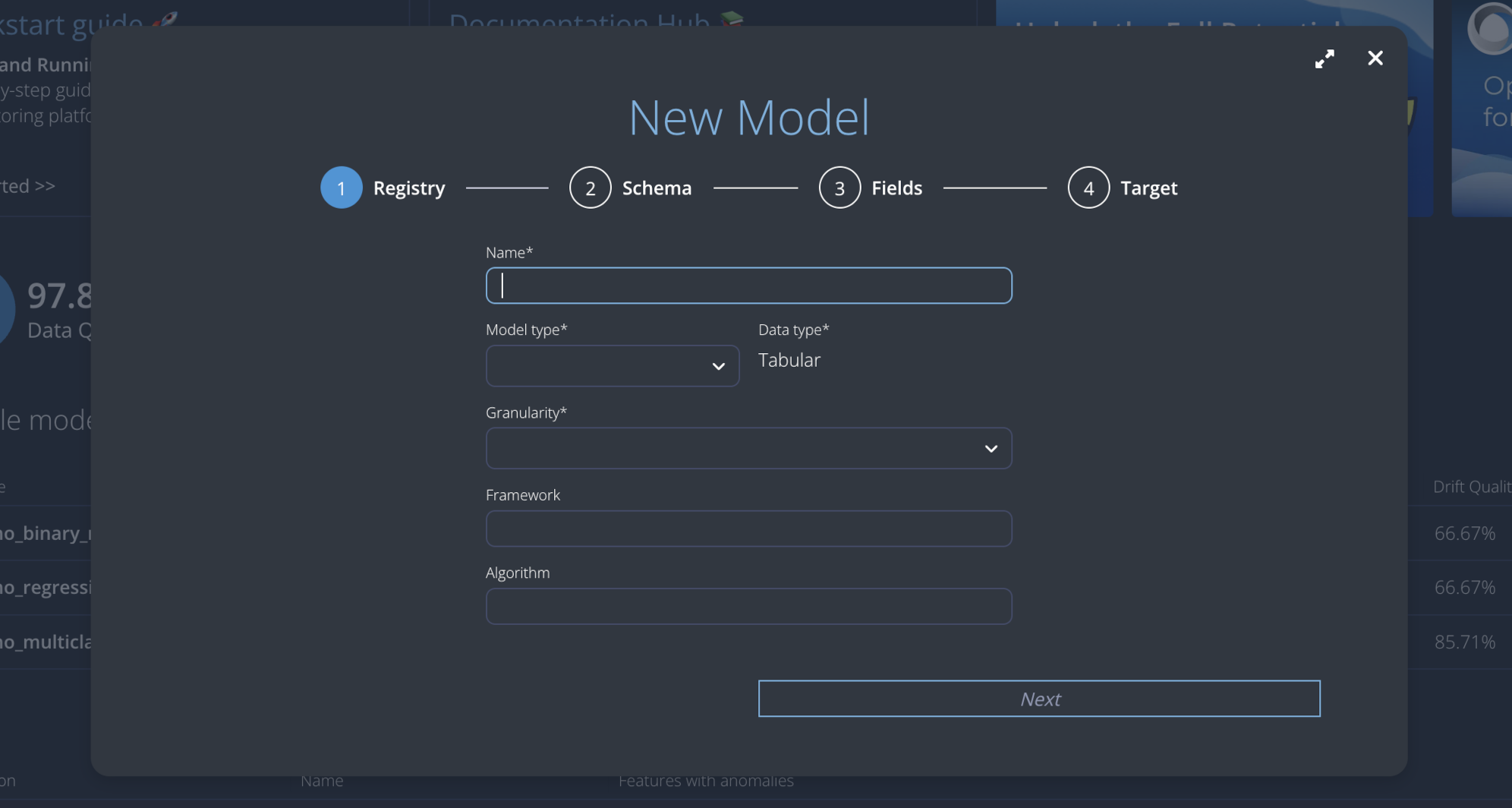Image resolution: width=1512 pixels, height=808 pixels.
Task: Click the New Model dialog title
Action: [748, 118]
